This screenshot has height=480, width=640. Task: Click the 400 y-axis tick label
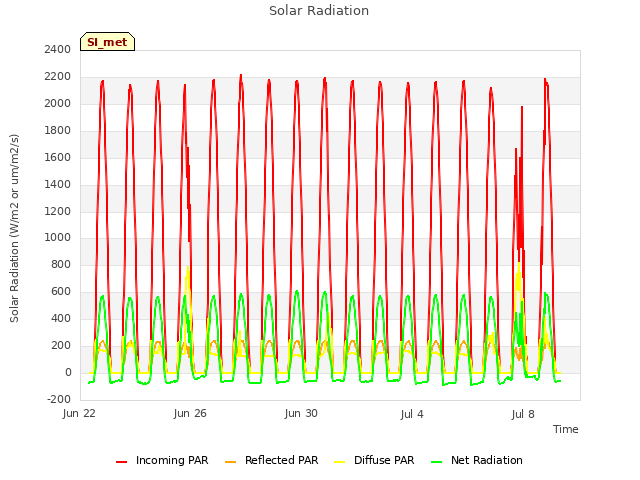61,318
